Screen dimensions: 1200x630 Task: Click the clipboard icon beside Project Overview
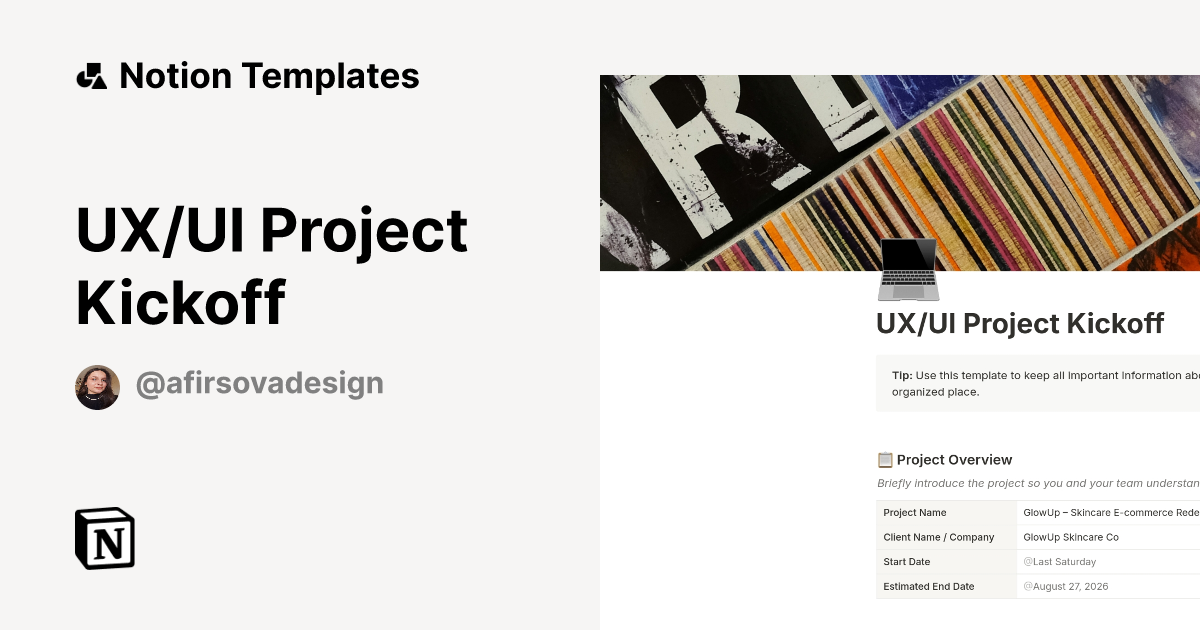point(884,459)
